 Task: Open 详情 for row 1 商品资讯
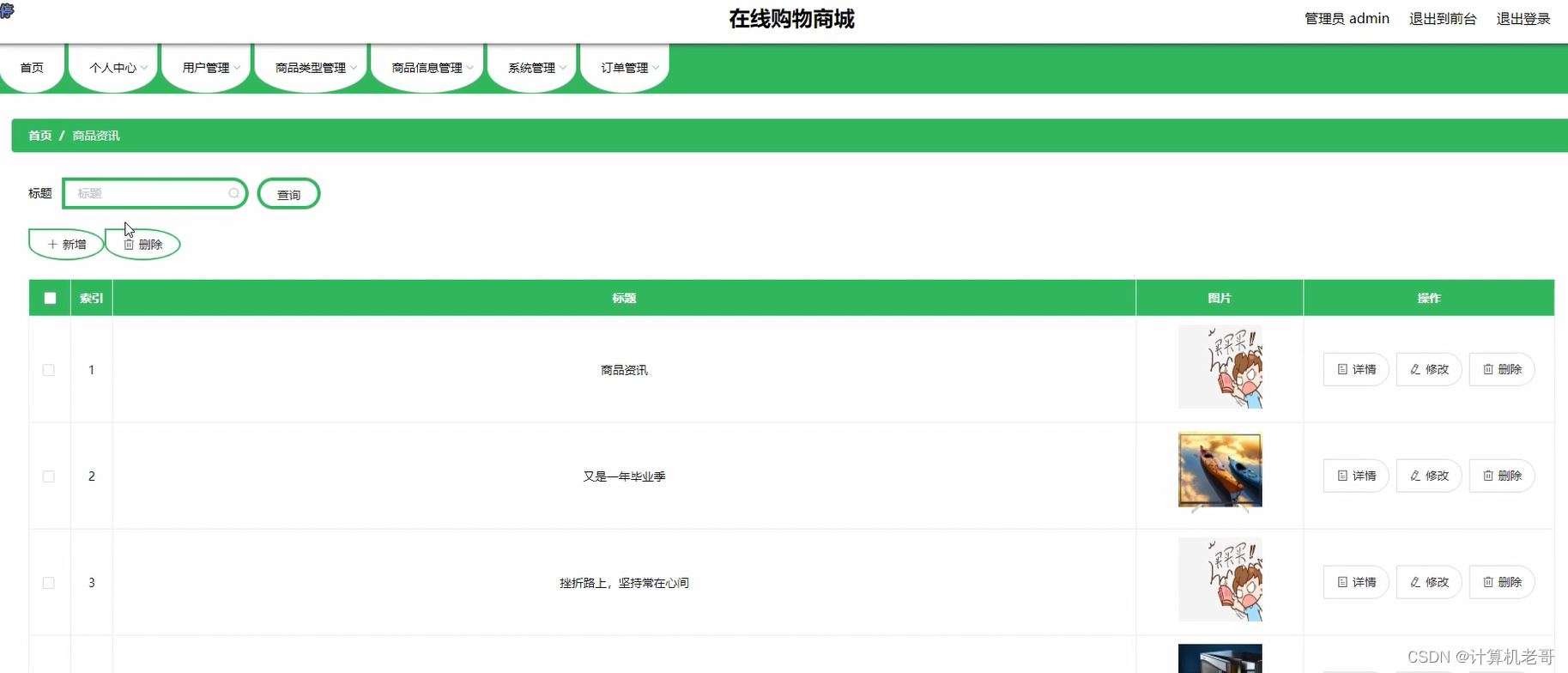click(1356, 369)
